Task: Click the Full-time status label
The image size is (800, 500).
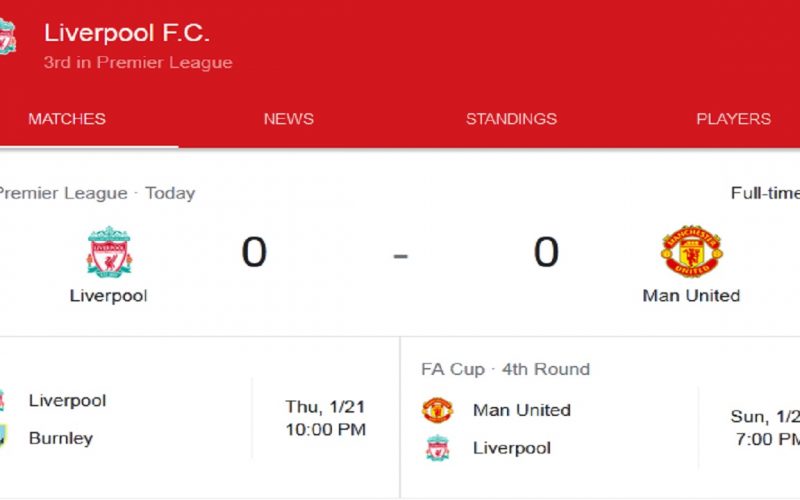Action: point(765,193)
